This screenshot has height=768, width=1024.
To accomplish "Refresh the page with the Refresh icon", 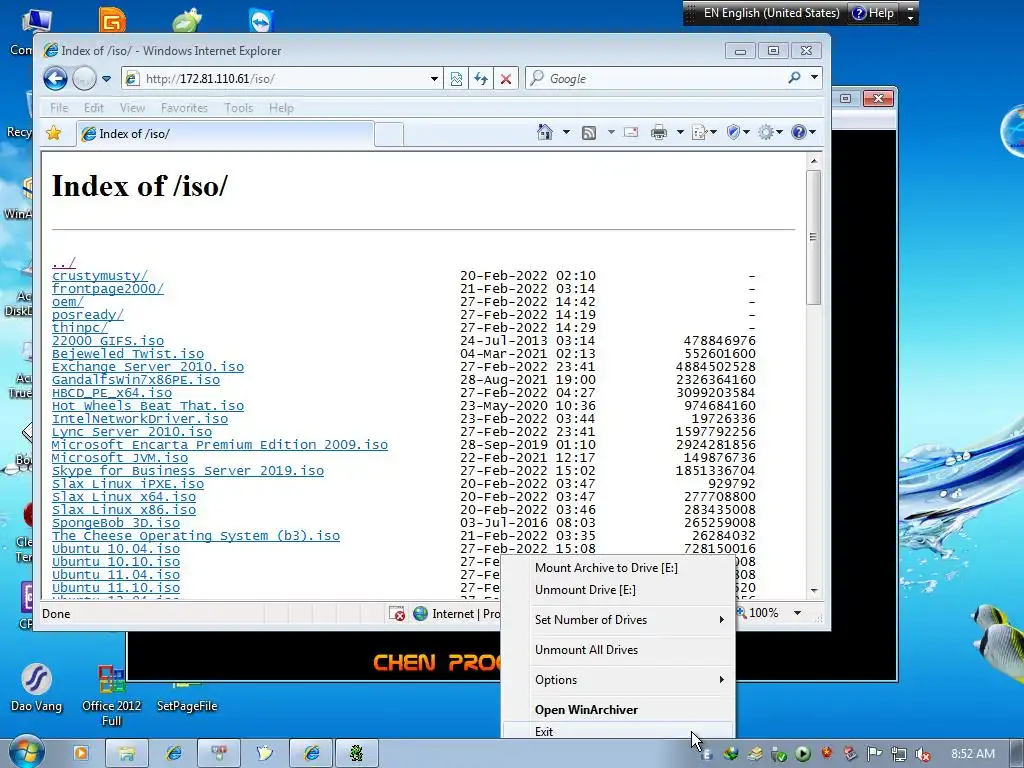I will (x=481, y=79).
